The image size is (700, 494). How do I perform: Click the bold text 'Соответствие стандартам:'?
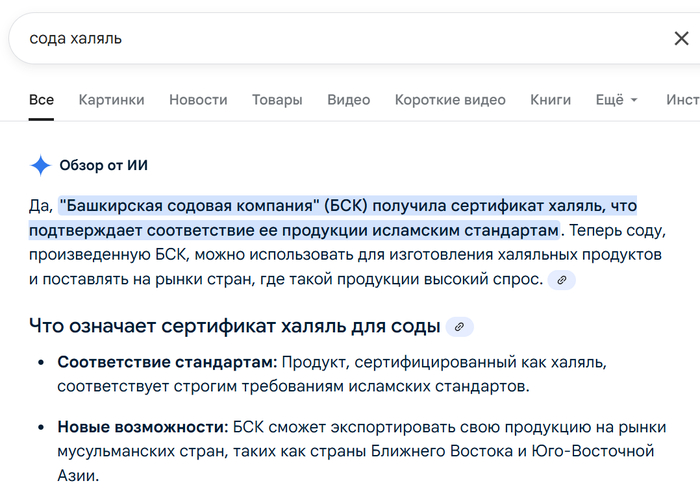[167, 362]
